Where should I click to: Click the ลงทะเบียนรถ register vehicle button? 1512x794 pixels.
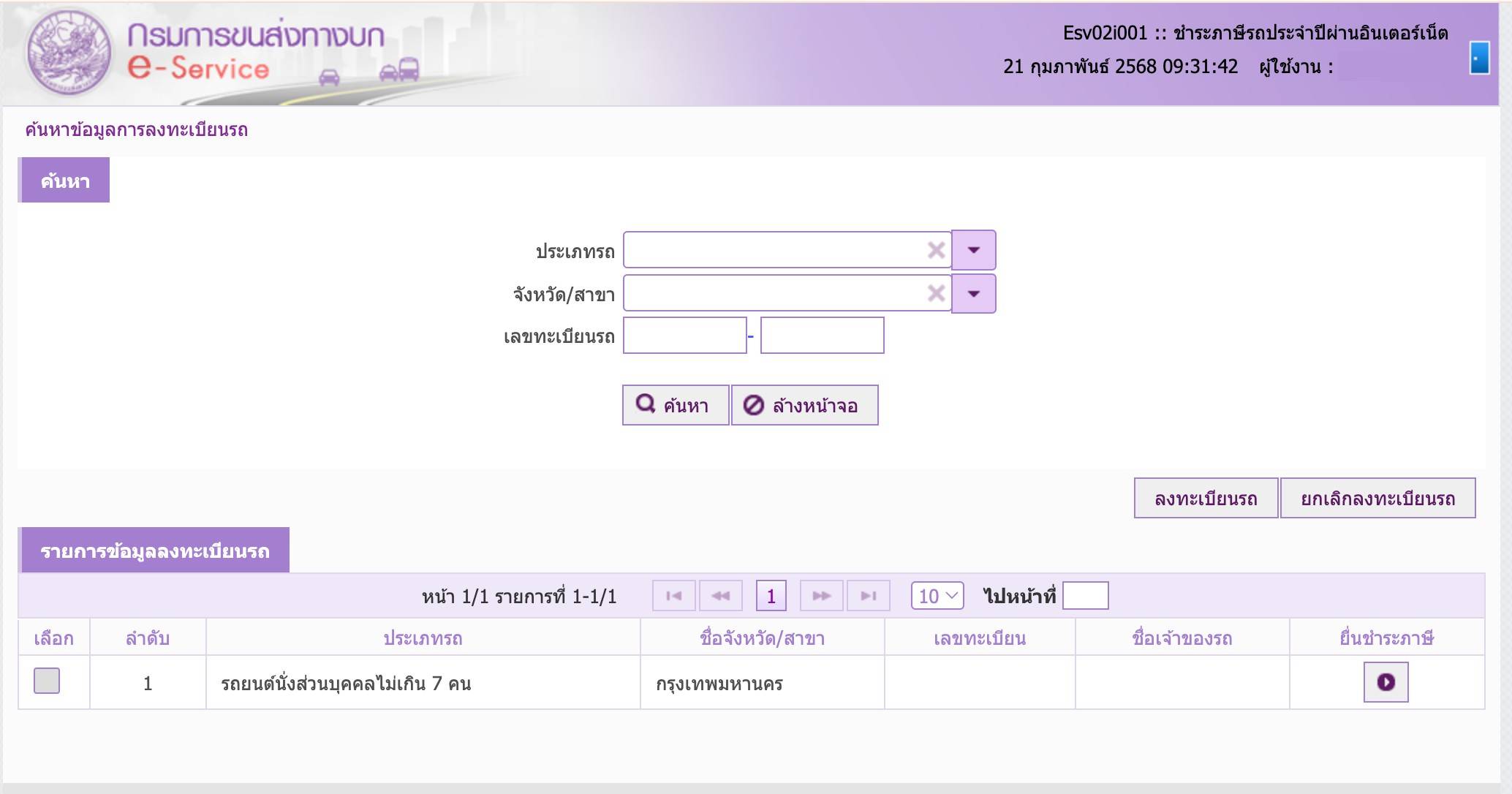[1206, 499]
